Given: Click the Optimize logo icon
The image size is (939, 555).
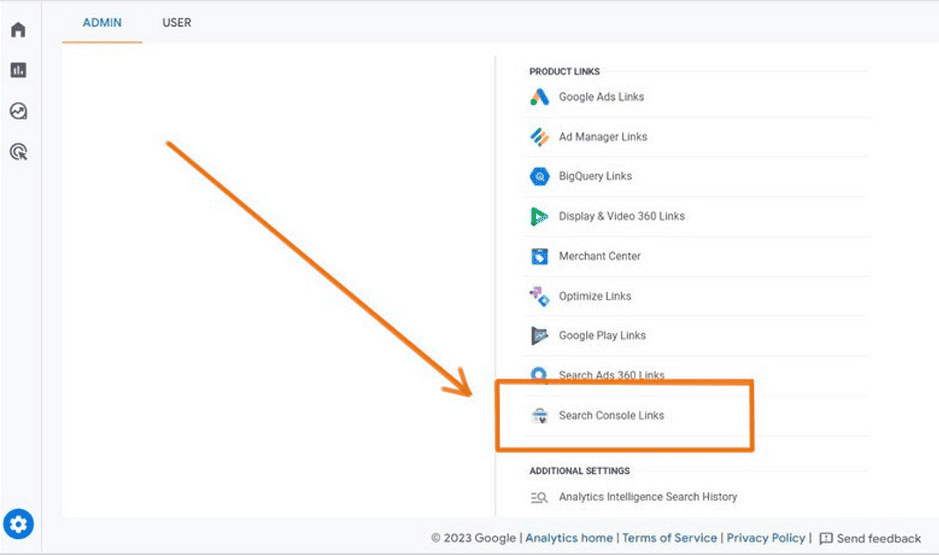Looking at the screenshot, I should pyautogui.click(x=540, y=296).
